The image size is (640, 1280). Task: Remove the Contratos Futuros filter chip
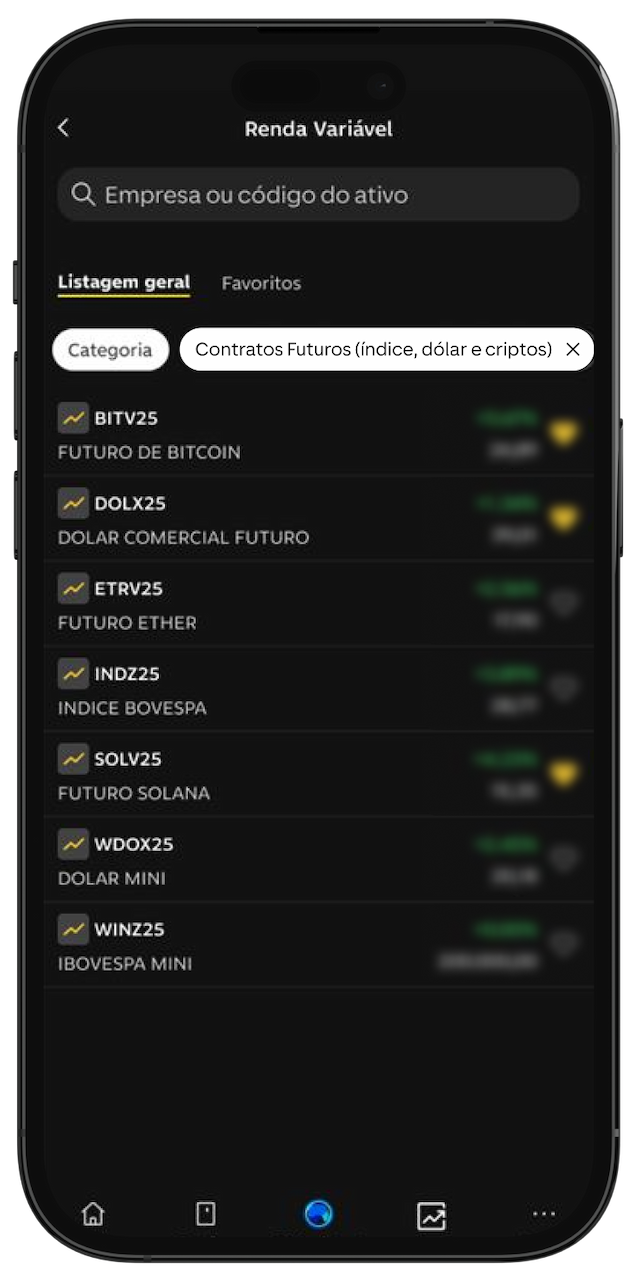572,350
